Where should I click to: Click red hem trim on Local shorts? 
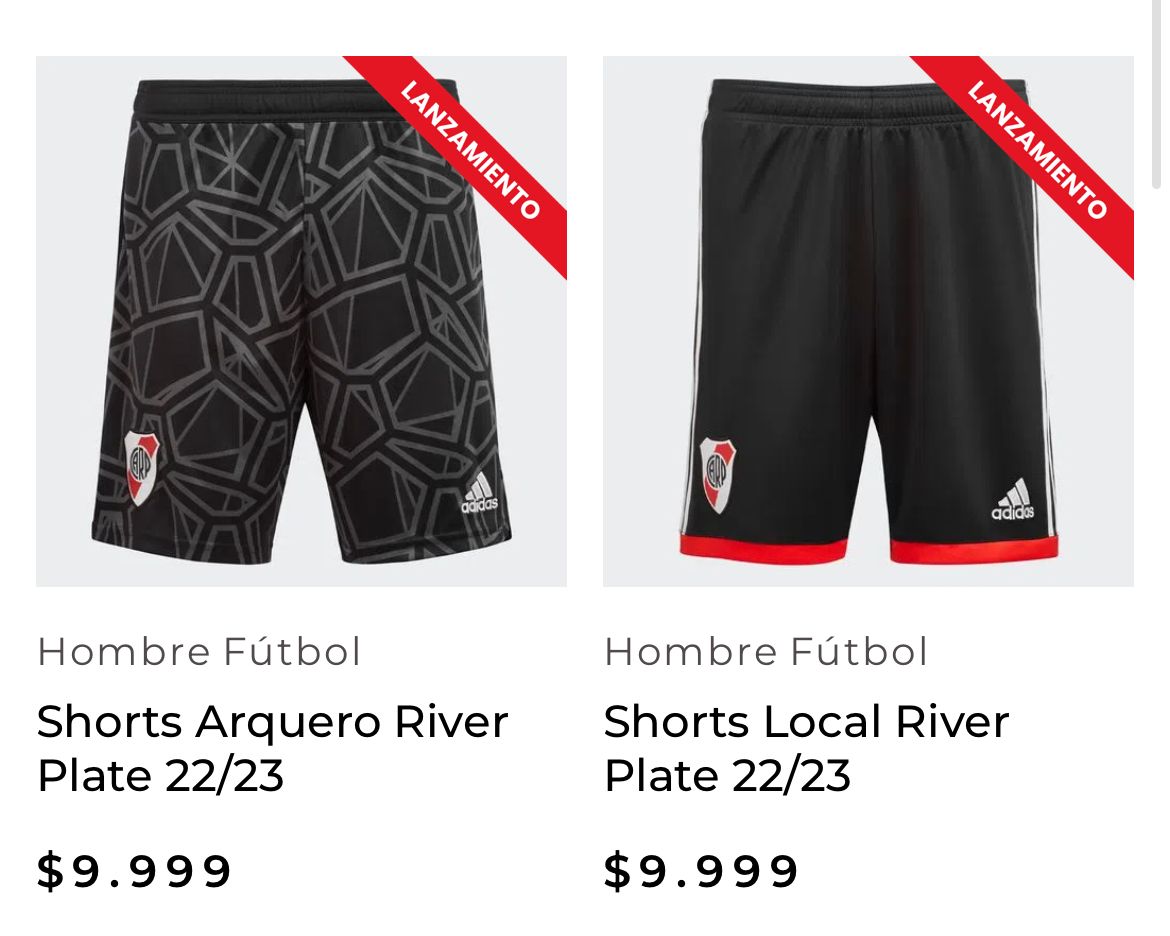click(764, 549)
